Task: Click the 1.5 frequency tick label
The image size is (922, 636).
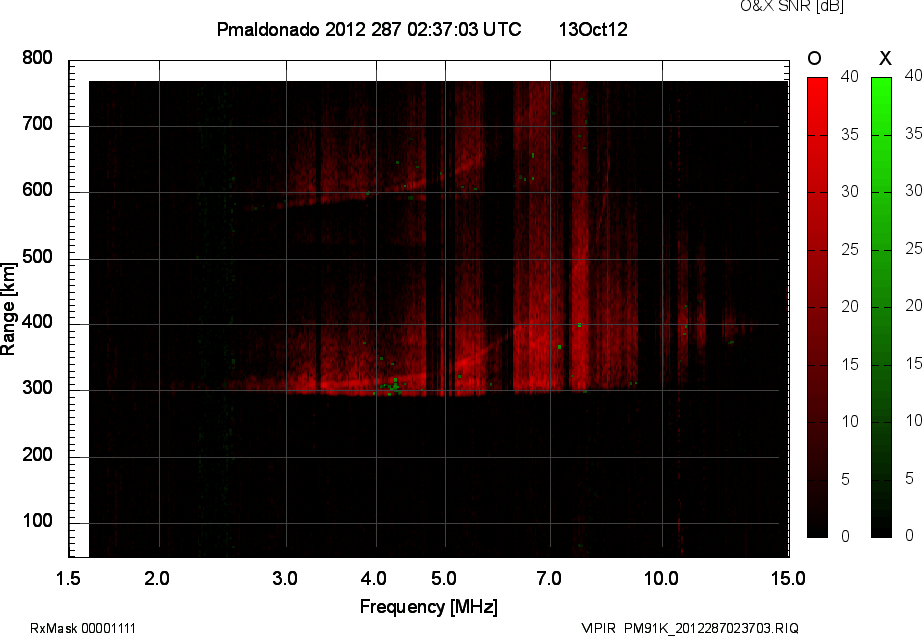Action: [x=68, y=578]
